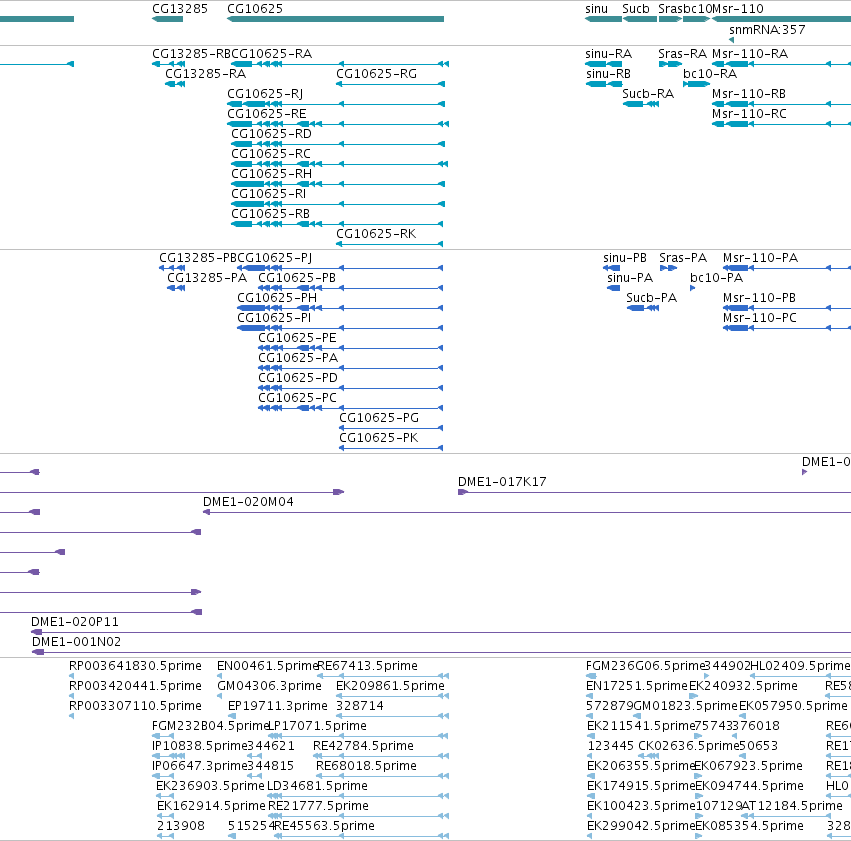Screen dimensions: 851x841
Task: Click the Sras-PA protein label
Action: (x=683, y=258)
